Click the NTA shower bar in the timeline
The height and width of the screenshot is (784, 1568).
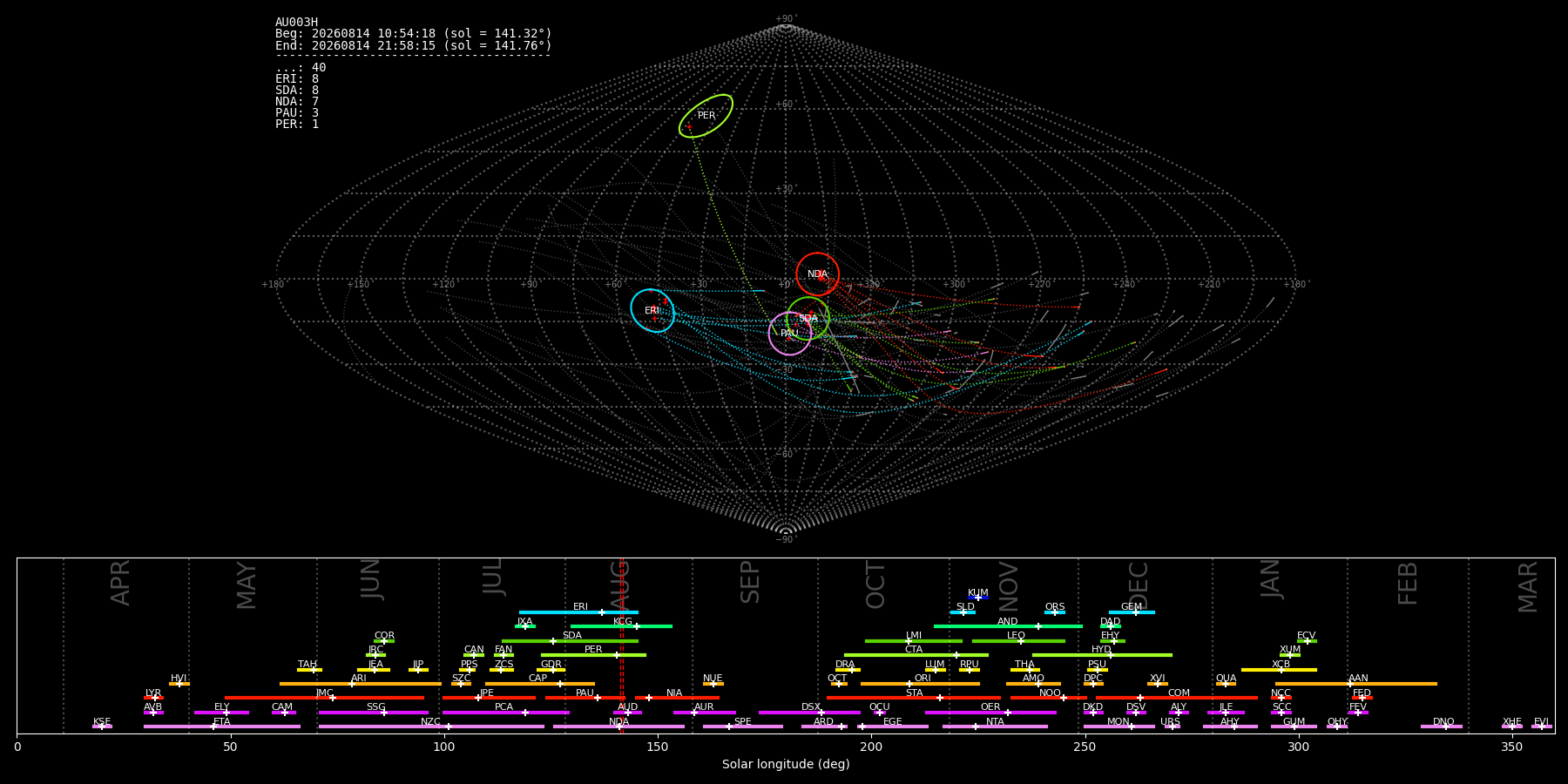pyautogui.click(x=995, y=727)
